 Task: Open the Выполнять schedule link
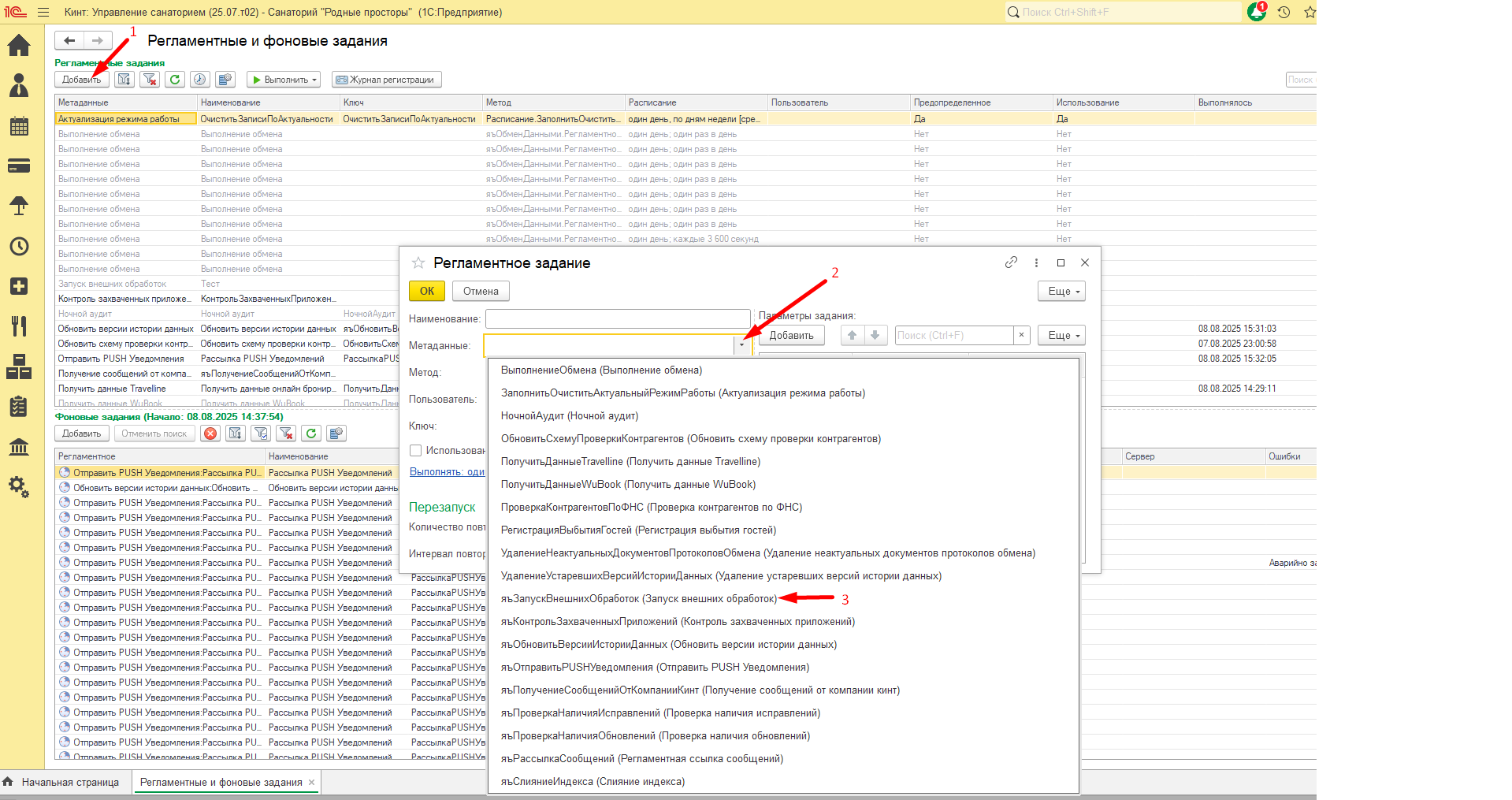click(447, 472)
